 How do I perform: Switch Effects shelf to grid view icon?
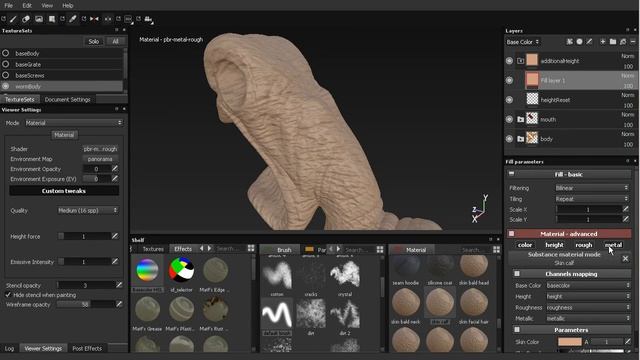click(x=251, y=248)
